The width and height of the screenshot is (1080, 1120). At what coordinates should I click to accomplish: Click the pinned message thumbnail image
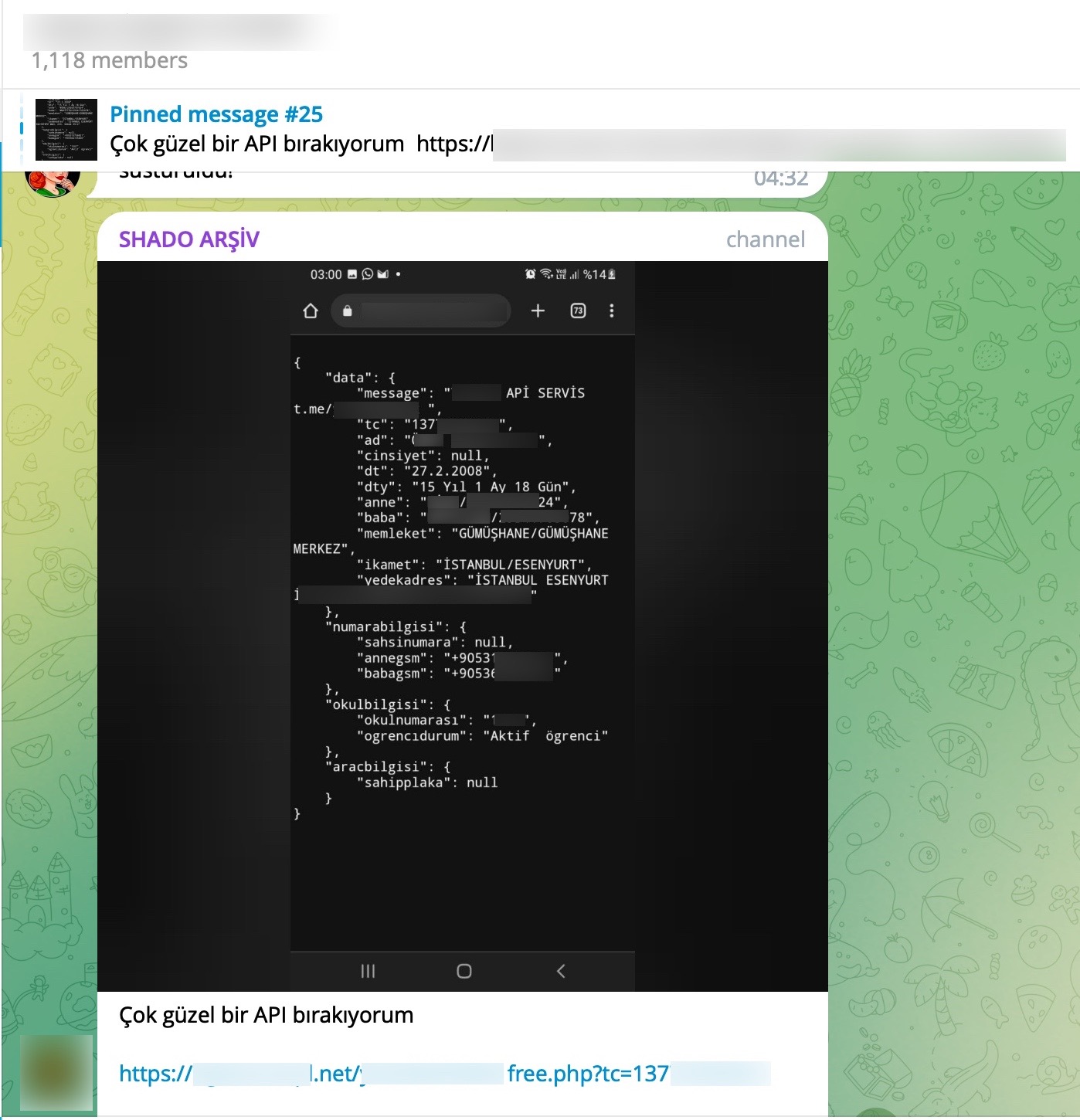[66, 130]
